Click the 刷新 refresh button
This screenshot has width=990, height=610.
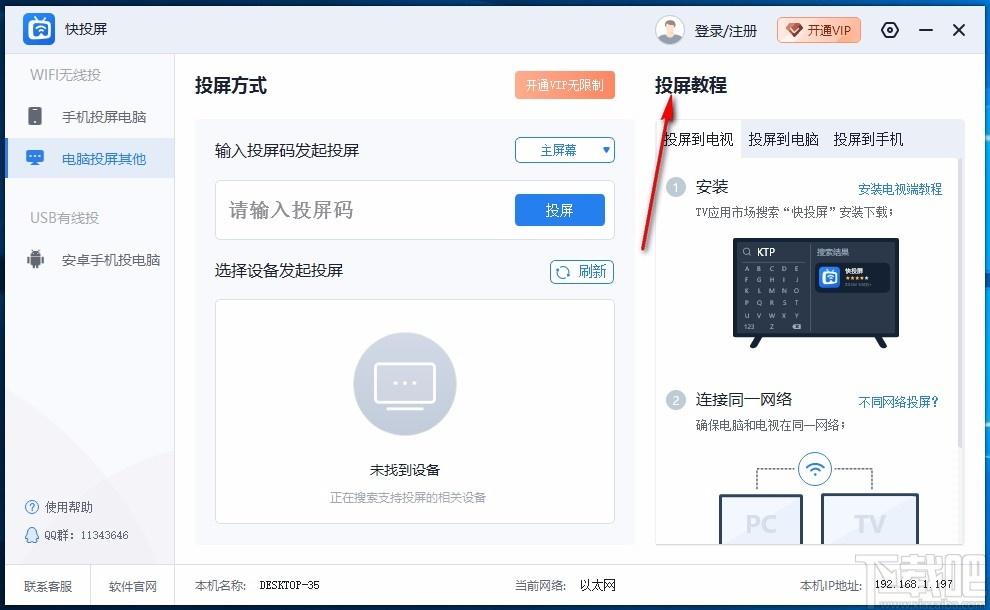point(581,272)
